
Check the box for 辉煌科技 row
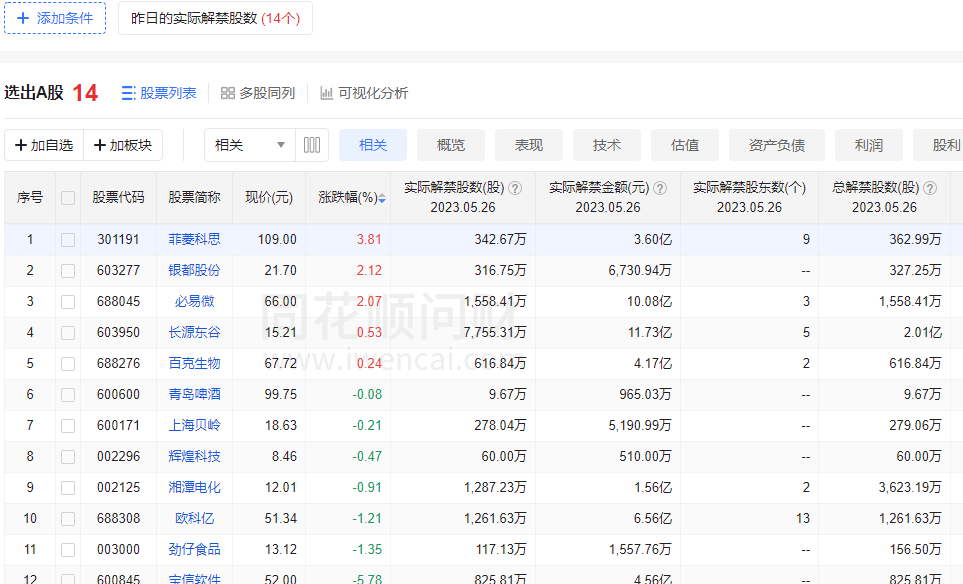coord(68,457)
